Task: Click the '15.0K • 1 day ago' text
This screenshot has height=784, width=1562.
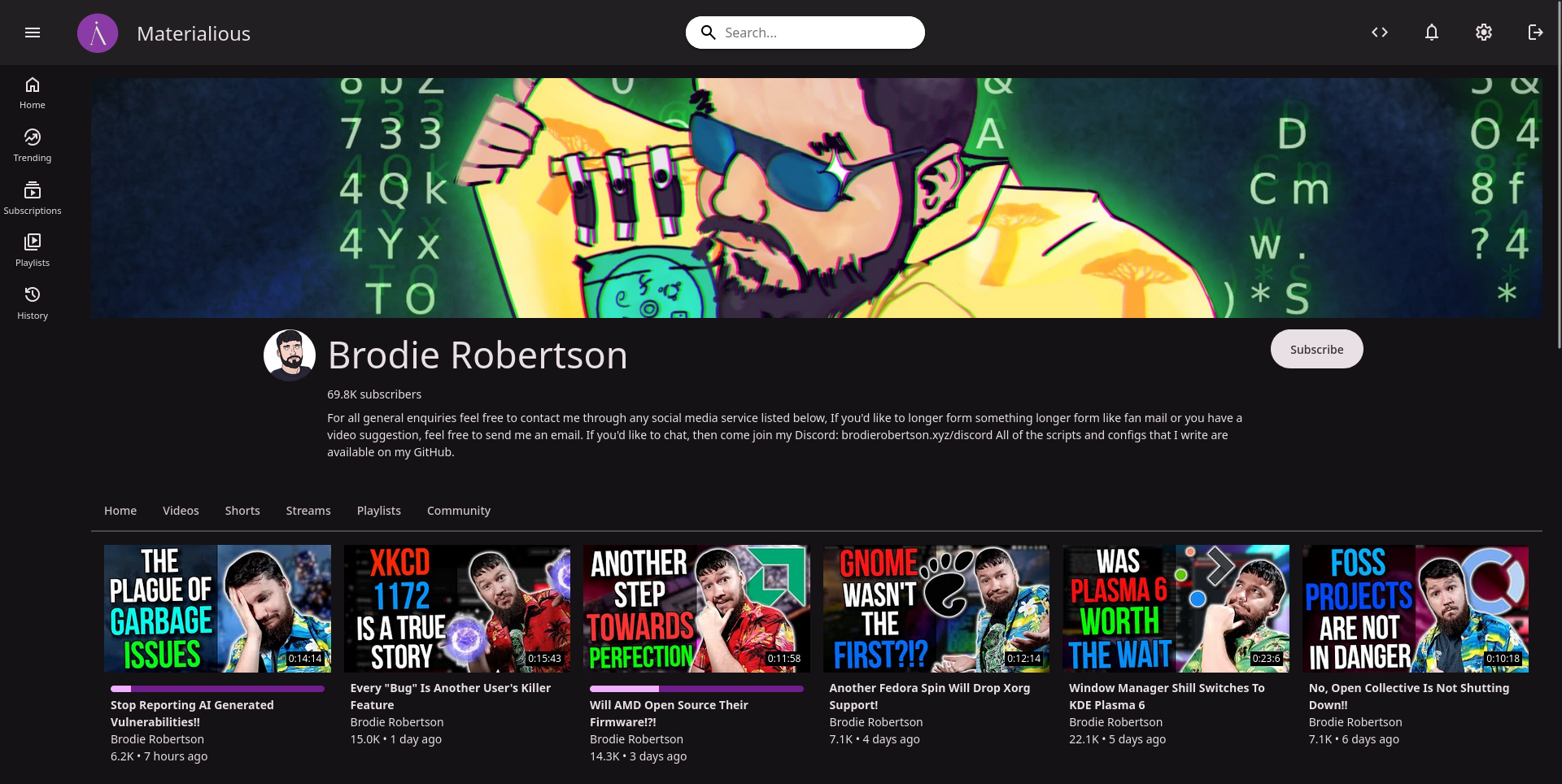Action: pos(395,739)
